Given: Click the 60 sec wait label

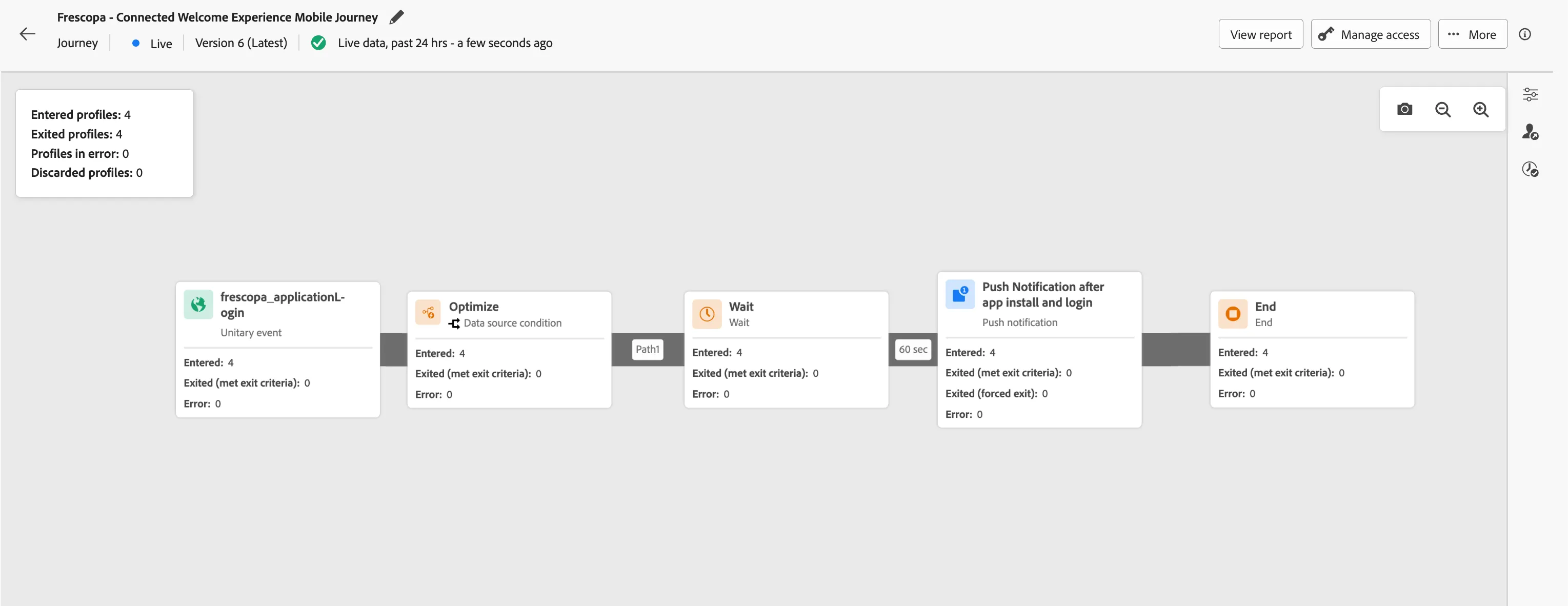Looking at the screenshot, I should (912, 349).
